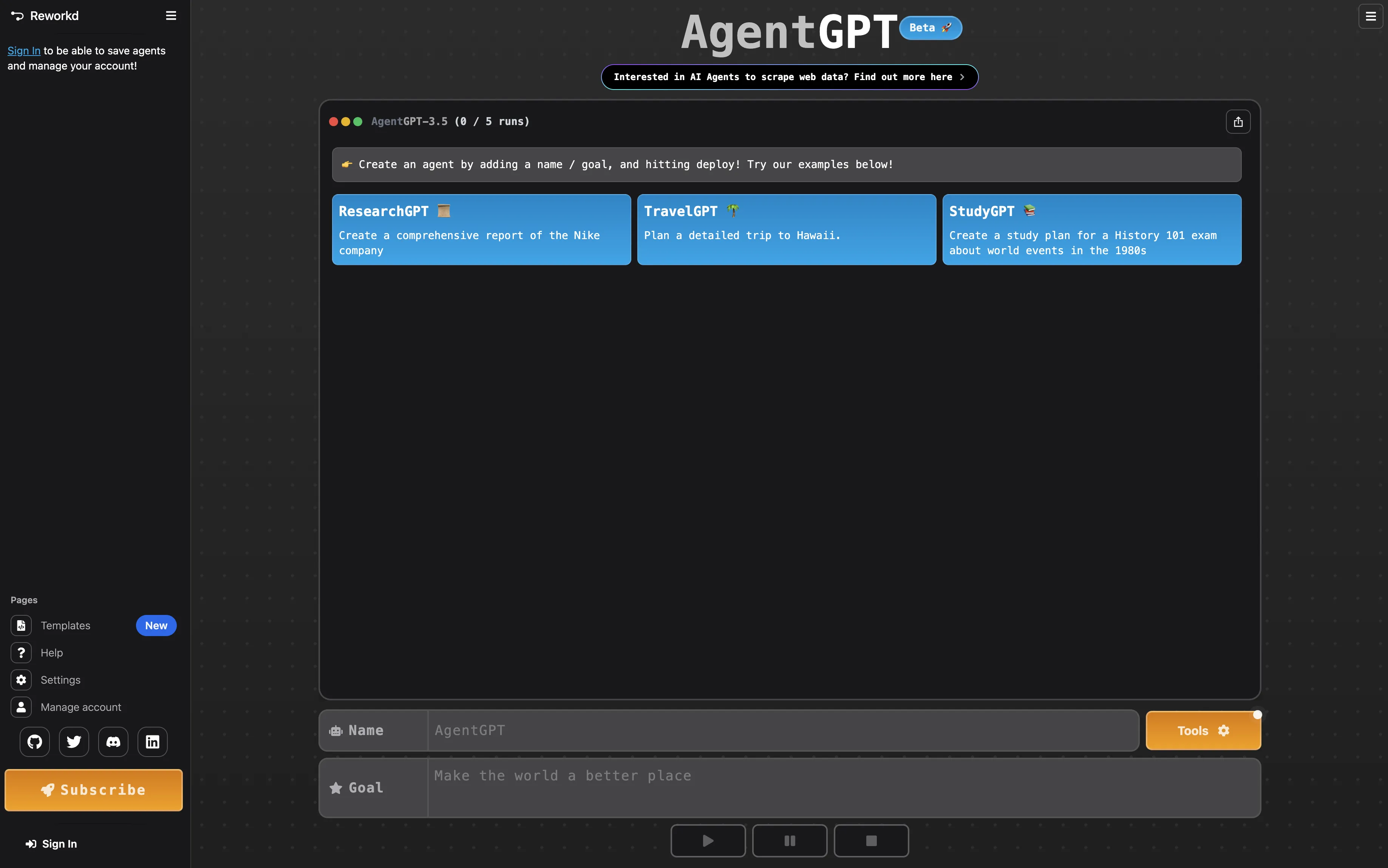Click the Settings gear icon in sidebar
Screen dimensions: 1388x868
click(x=21, y=680)
